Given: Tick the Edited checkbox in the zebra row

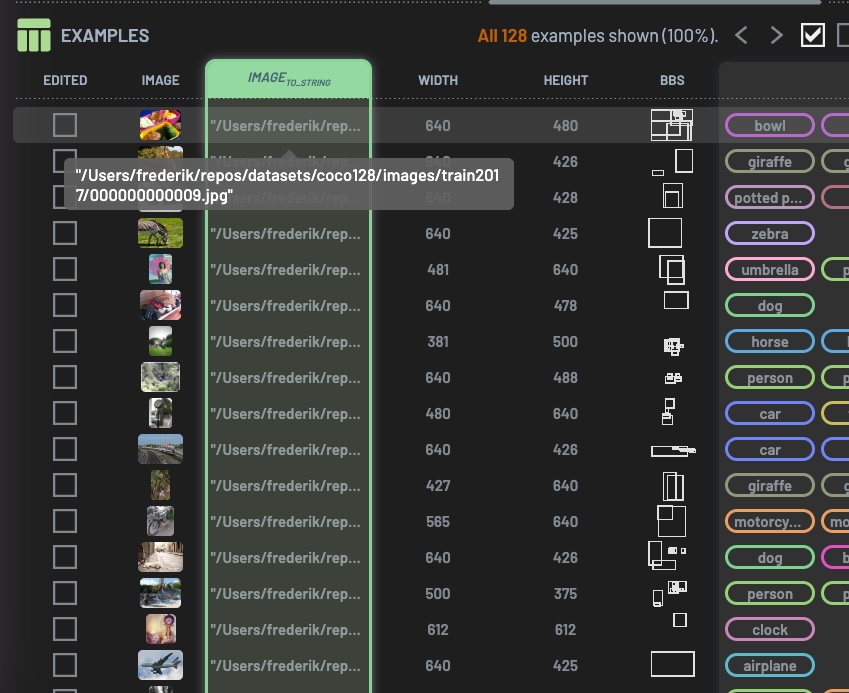Looking at the screenshot, I should coord(65,233).
